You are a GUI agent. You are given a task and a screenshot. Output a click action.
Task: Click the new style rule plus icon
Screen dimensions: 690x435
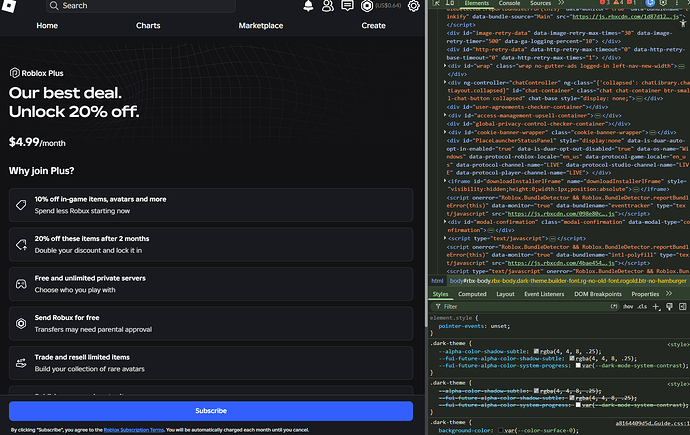click(x=656, y=307)
